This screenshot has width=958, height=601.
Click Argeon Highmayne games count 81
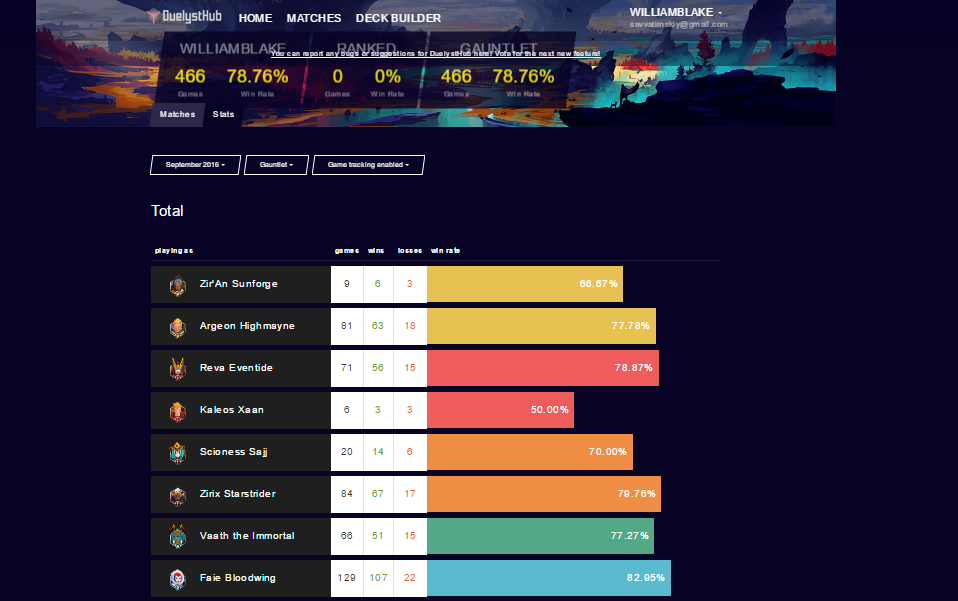(347, 326)
